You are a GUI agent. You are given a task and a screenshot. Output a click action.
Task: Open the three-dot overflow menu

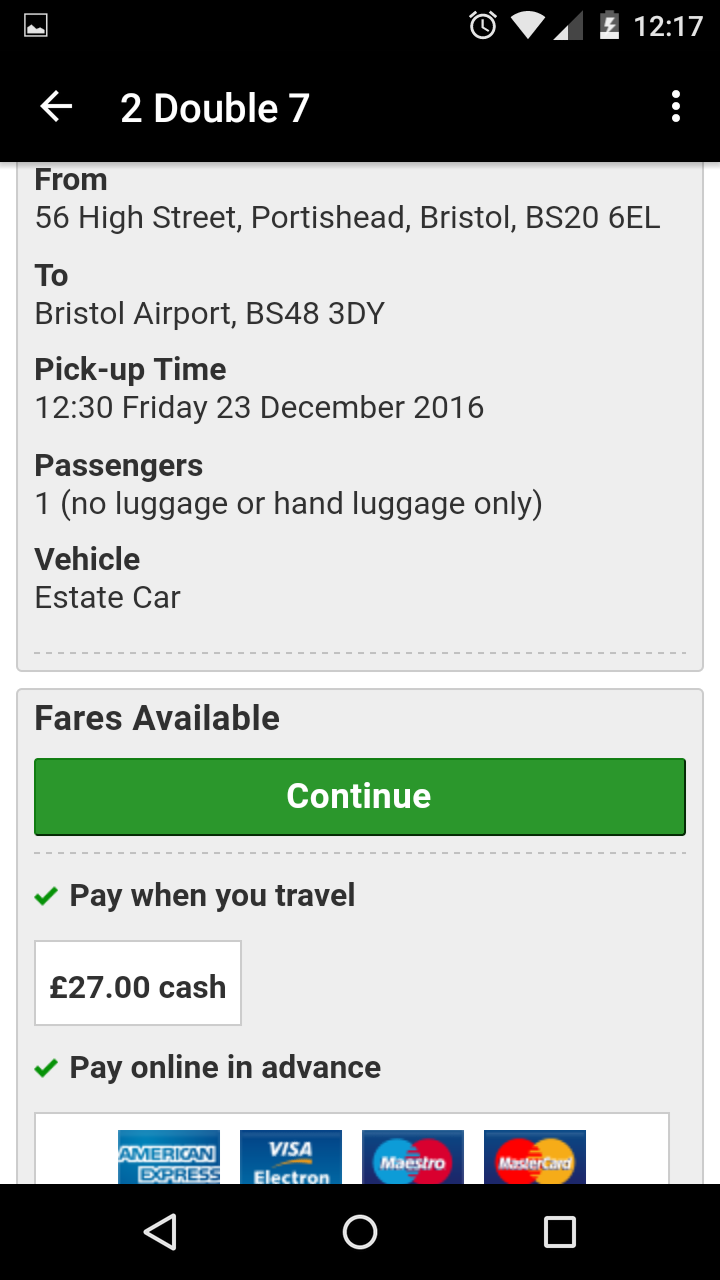click(676, 107)
